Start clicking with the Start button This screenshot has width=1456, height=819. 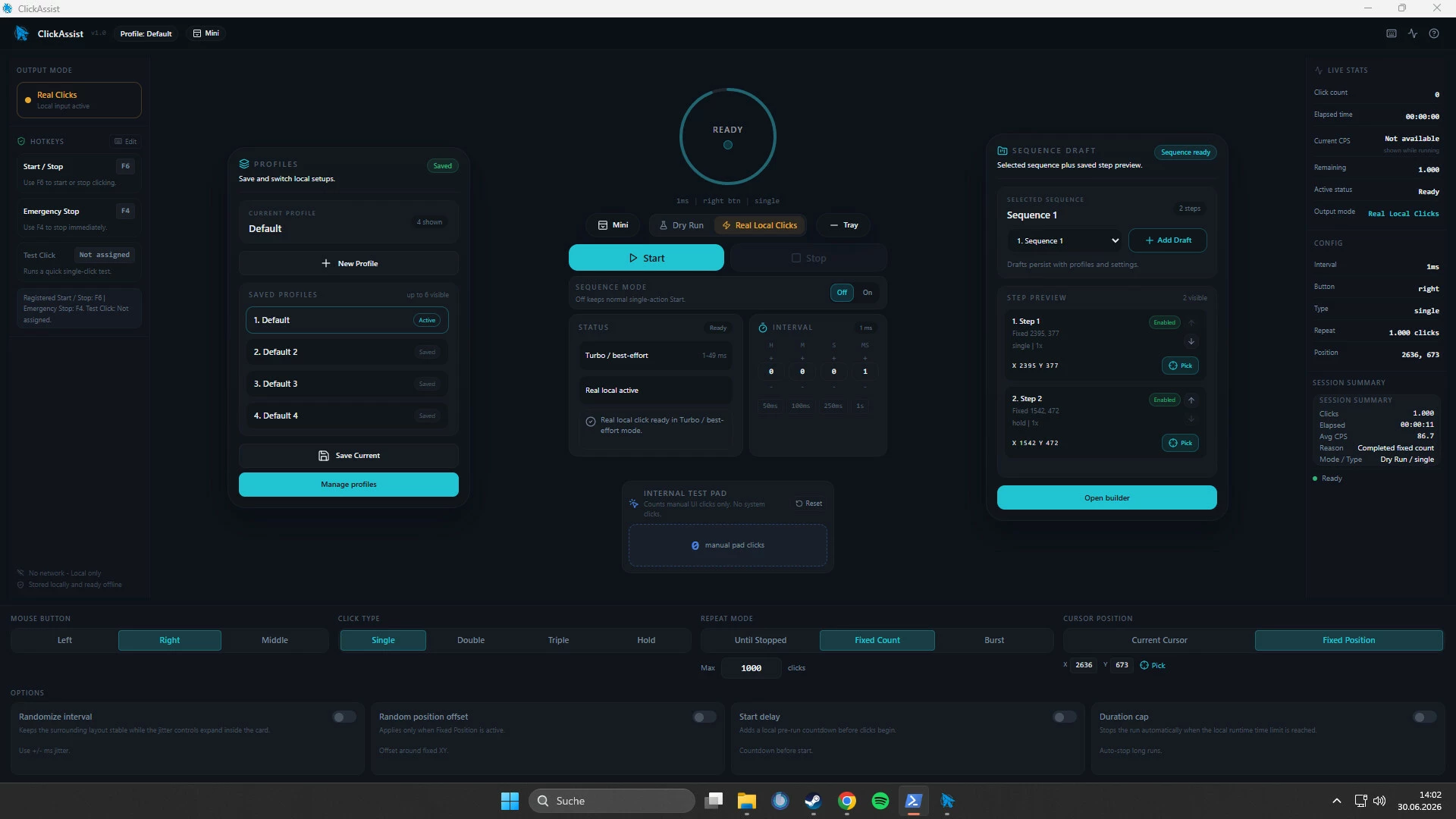646,258
